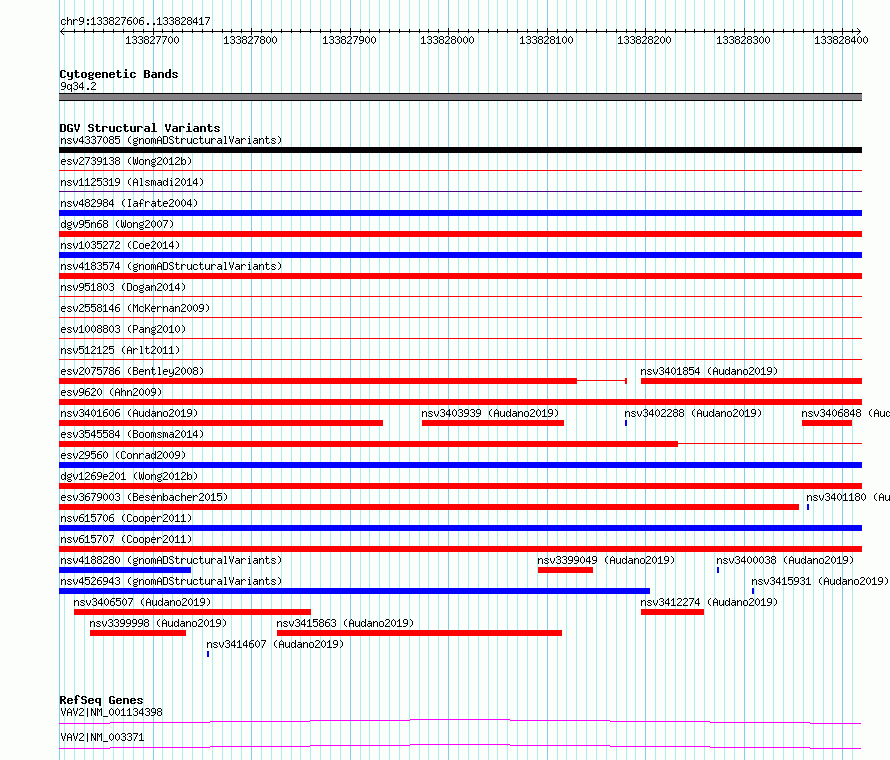Open nsv615707 (Cooper2011) label

pos(126,539)
